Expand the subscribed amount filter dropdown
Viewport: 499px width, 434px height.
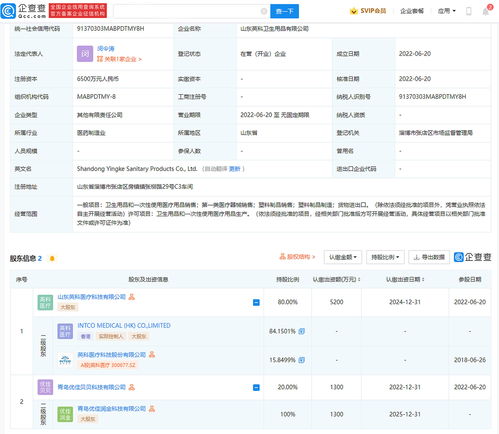point(343,257)
